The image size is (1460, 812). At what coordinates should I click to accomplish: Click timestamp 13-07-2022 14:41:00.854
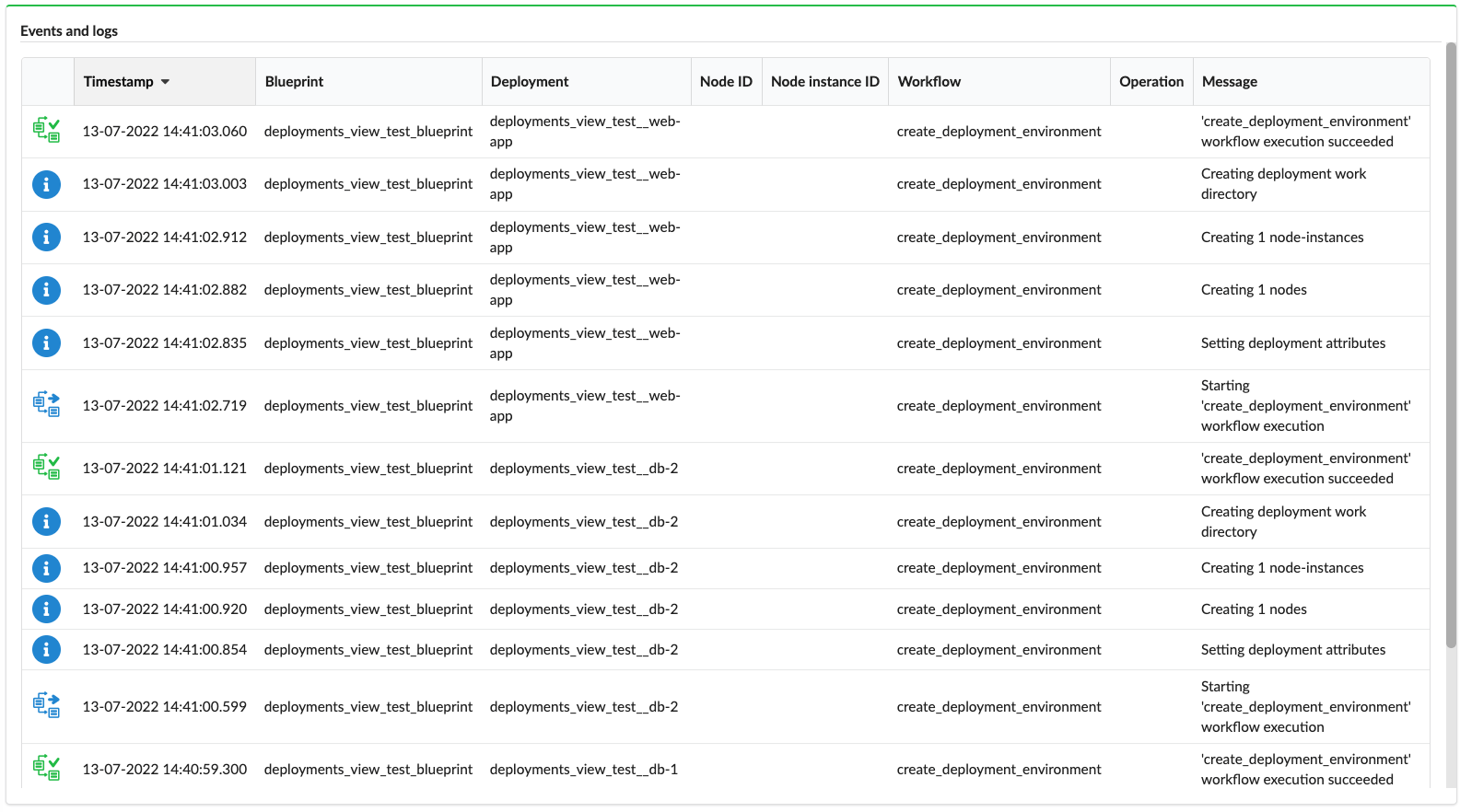165,649
